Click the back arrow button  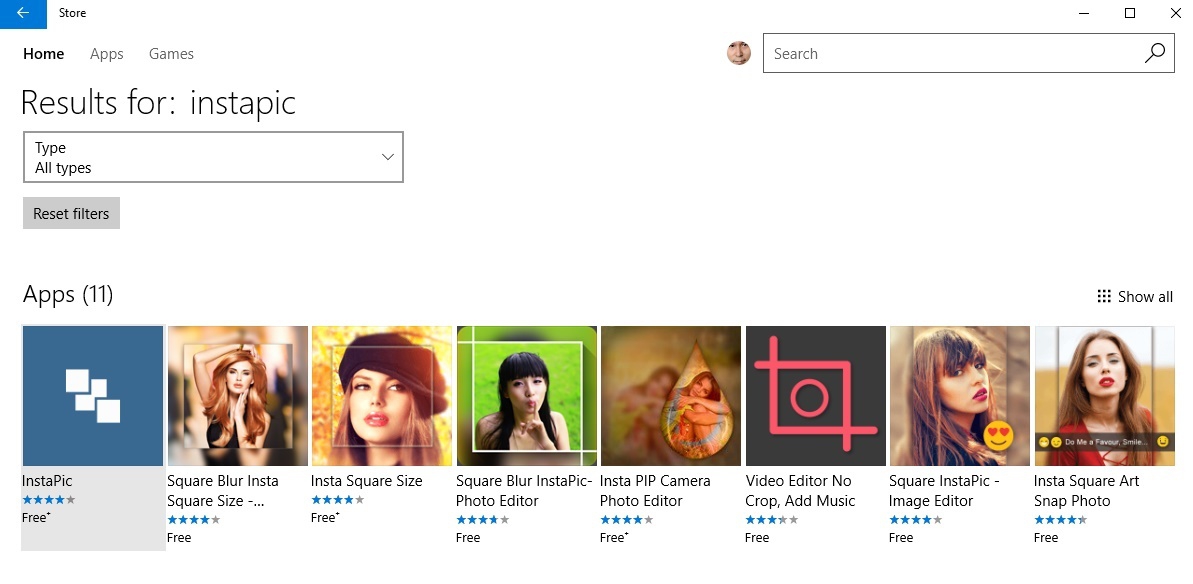23,13
